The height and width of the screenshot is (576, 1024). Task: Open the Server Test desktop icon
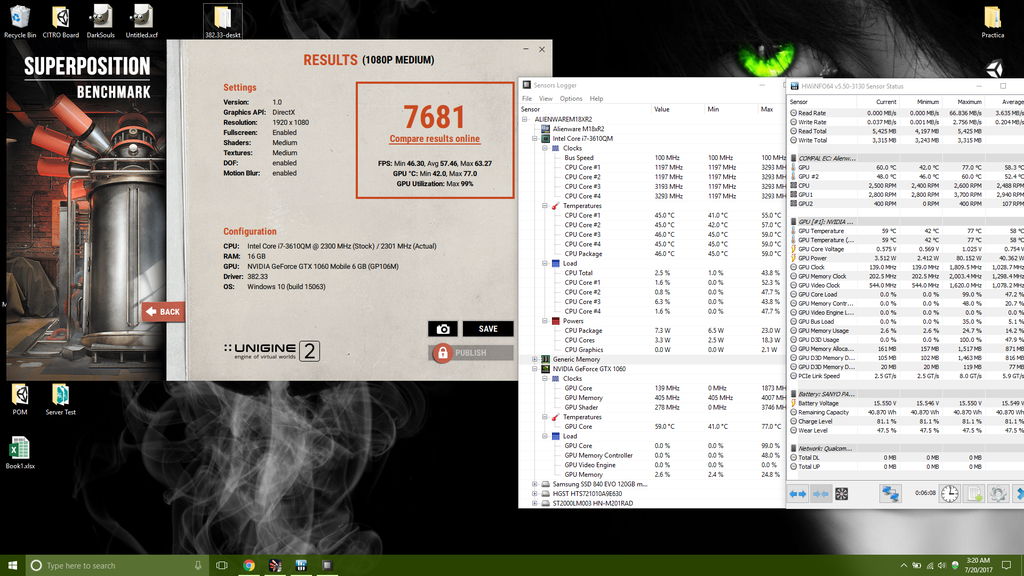click(x=61, y=399)
